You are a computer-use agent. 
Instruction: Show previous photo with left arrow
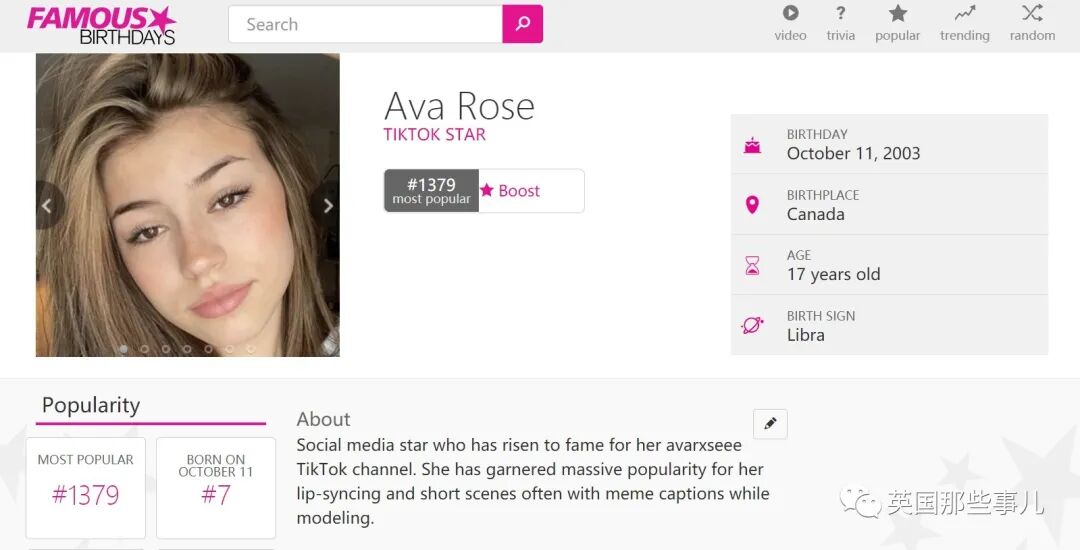(x=47, y=205)
